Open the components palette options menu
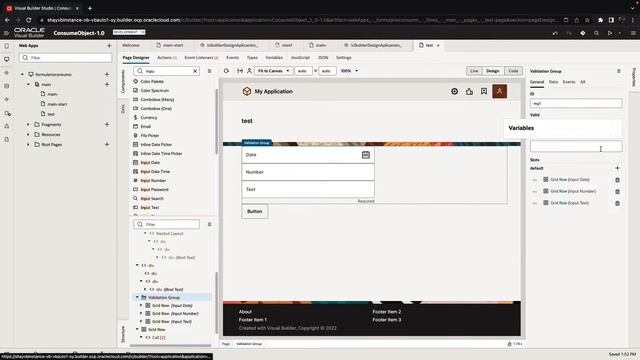Screen dimensions: 640x360 pyautogui.click(x=209, y=71)
